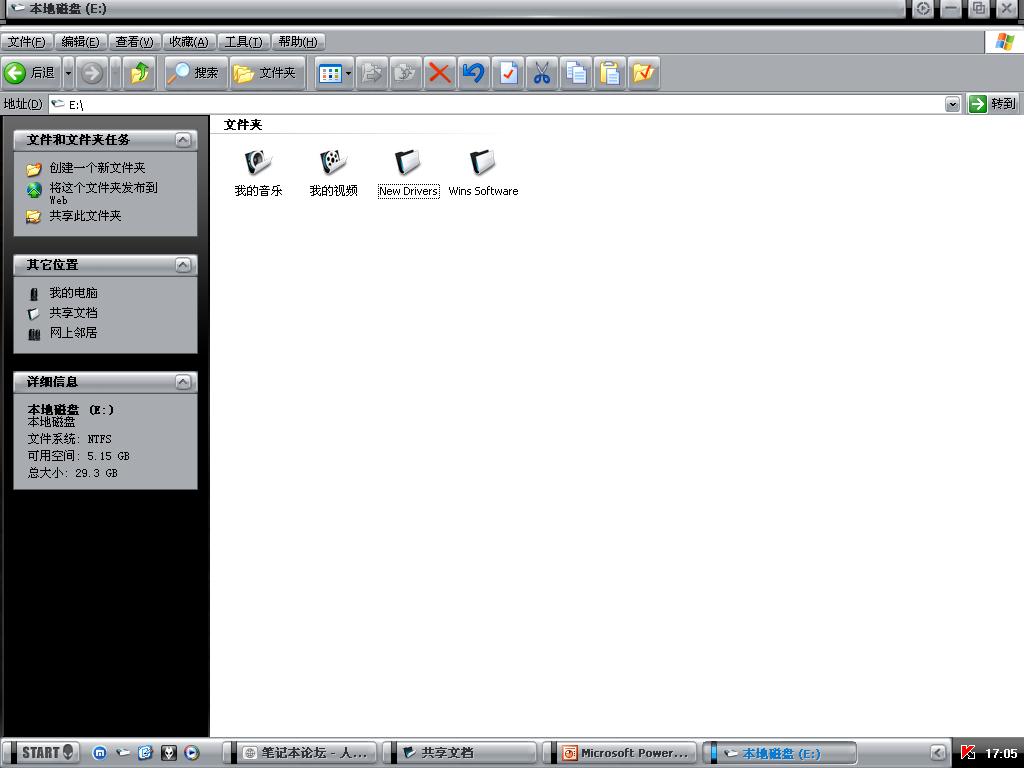Open the 帮助(H) menu
The width and height of the screenshot is (1024, 768).
(298, 42)
